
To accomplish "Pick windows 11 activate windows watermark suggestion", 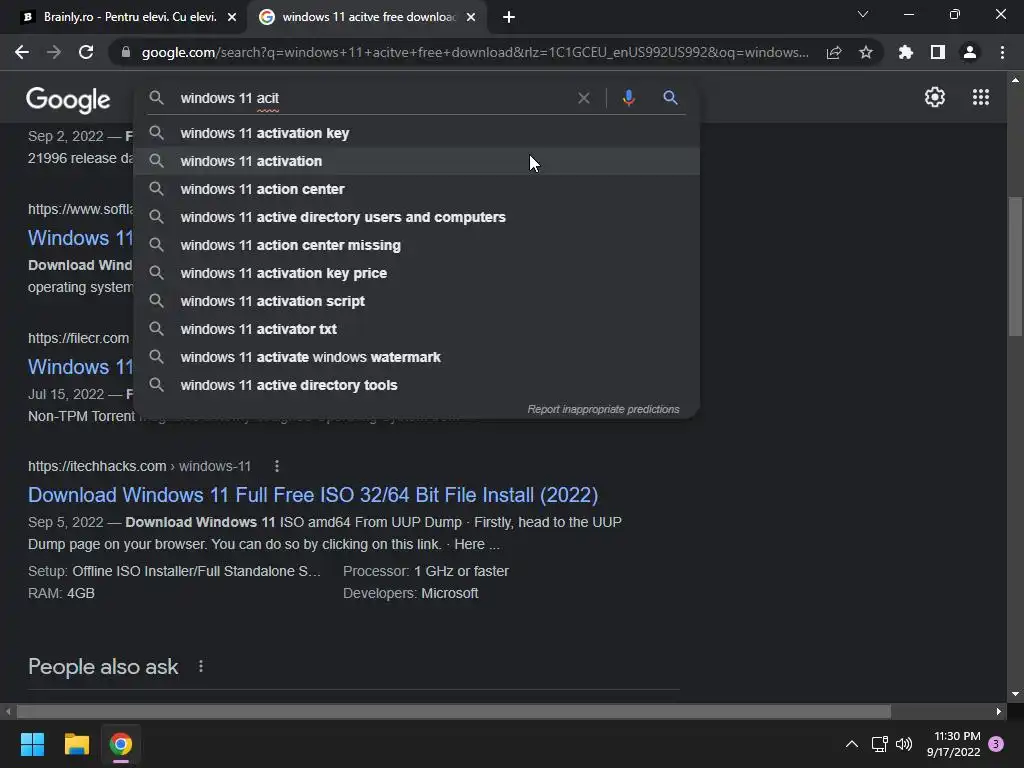I will pyautogui.click(x=417, y=358).
